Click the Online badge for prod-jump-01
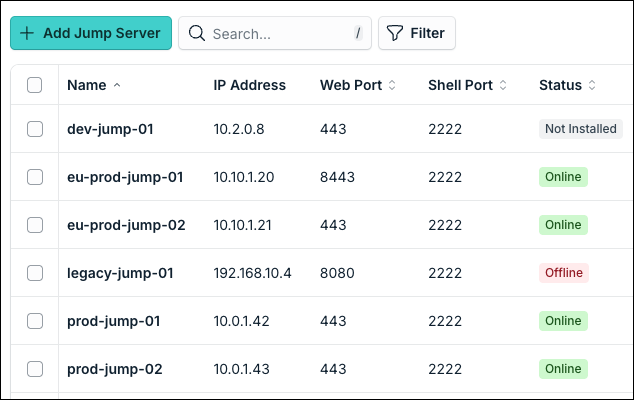This screenshot has height=400, width=634. [x=563, y=321]
